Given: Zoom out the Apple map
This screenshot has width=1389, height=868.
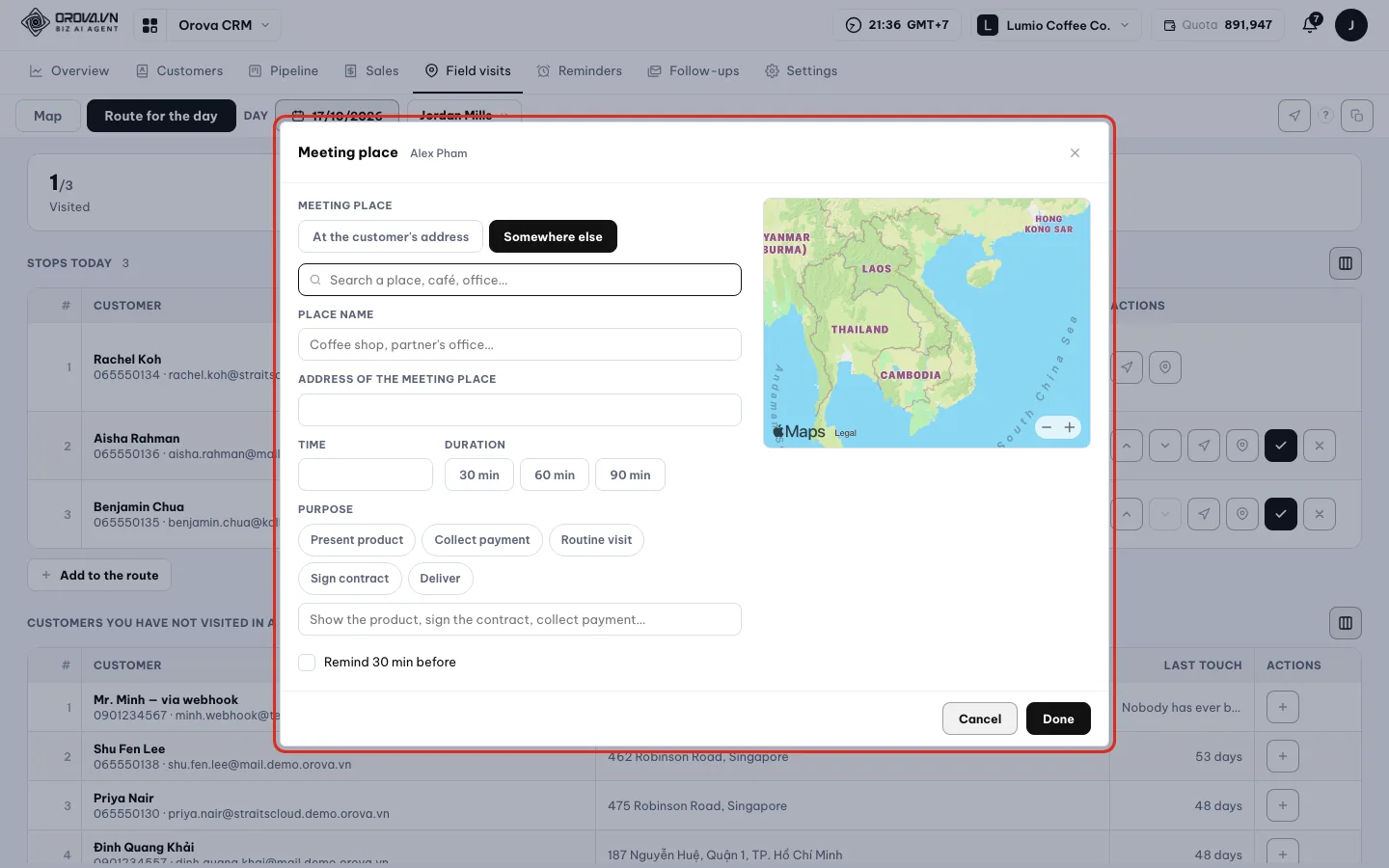Looking at the screenshot, I should [1047, 427].
